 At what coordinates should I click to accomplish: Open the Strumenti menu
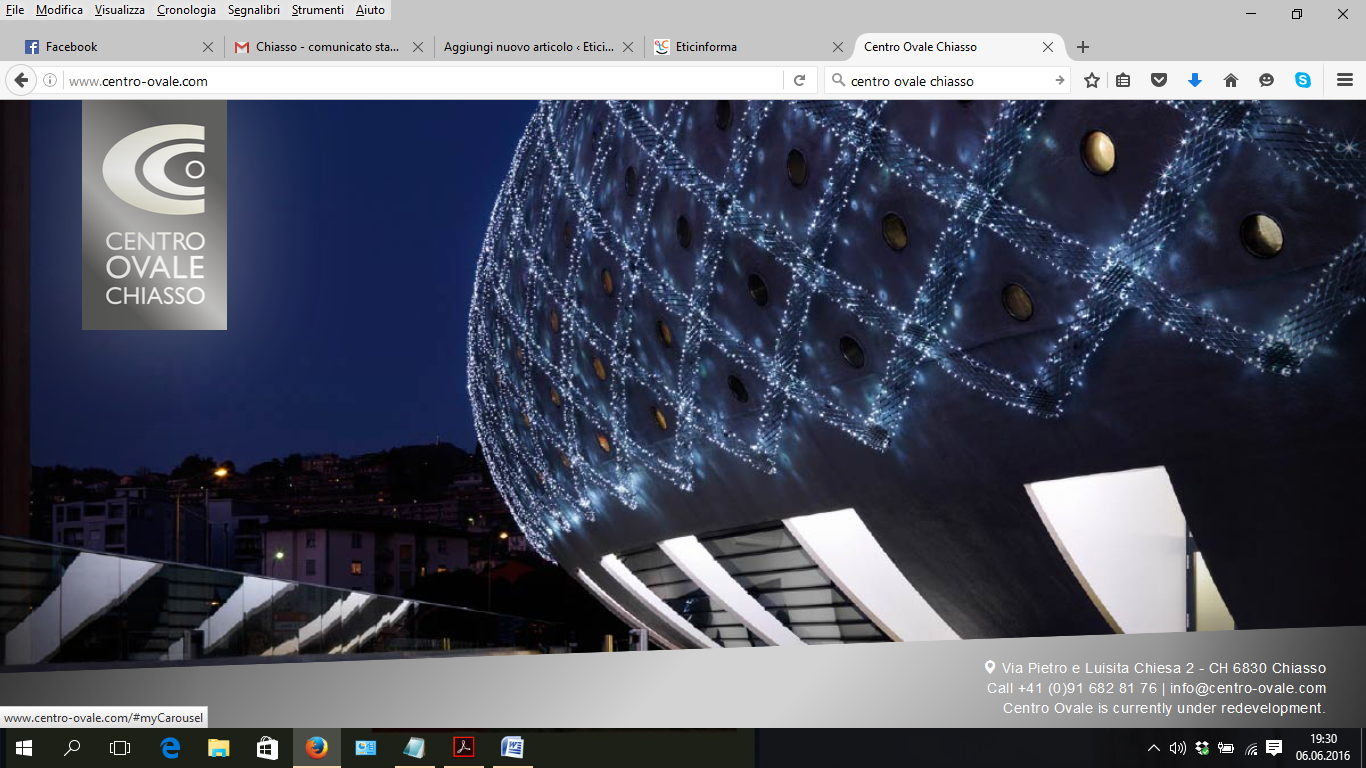[318, 10]
